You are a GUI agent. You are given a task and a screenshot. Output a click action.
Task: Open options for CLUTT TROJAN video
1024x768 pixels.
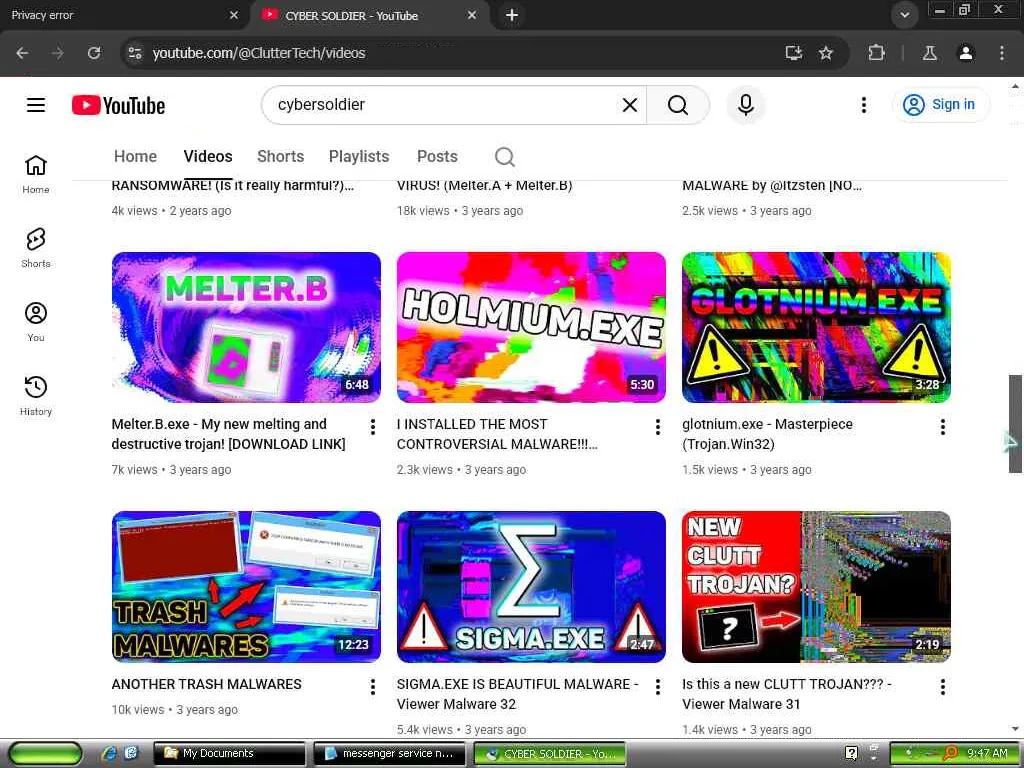(942, 686)
